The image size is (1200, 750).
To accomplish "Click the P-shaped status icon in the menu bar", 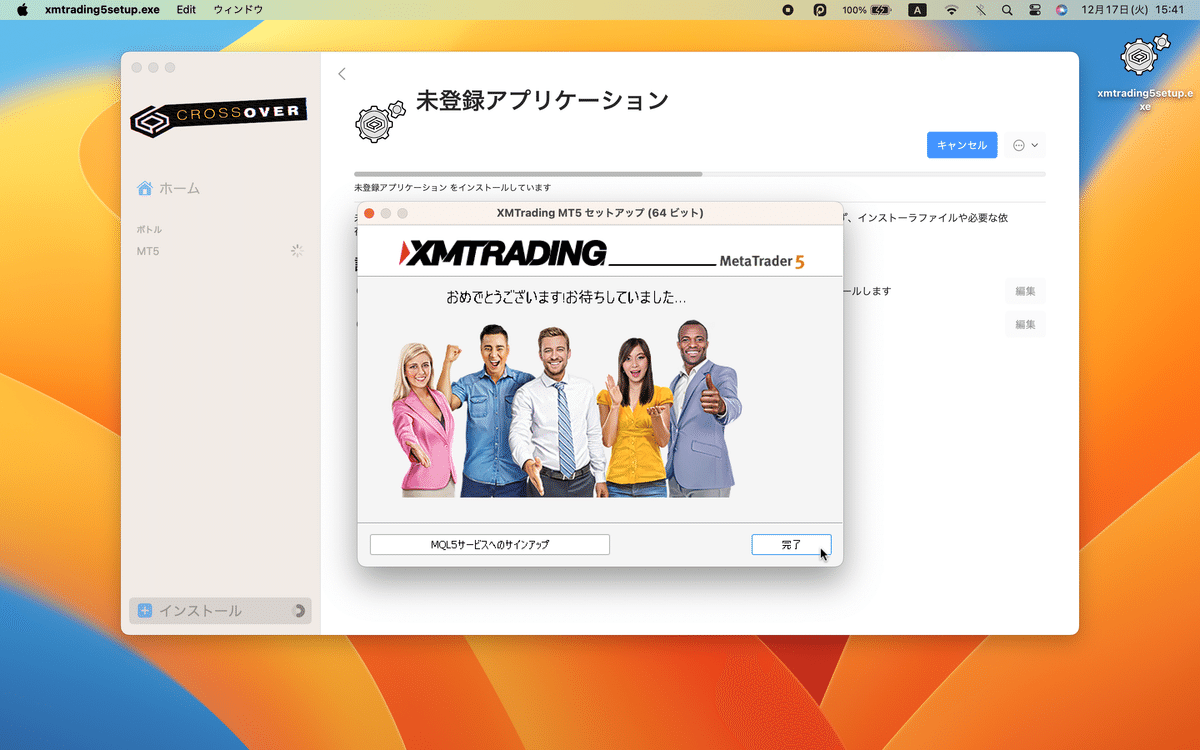I will tap(820, 9).
